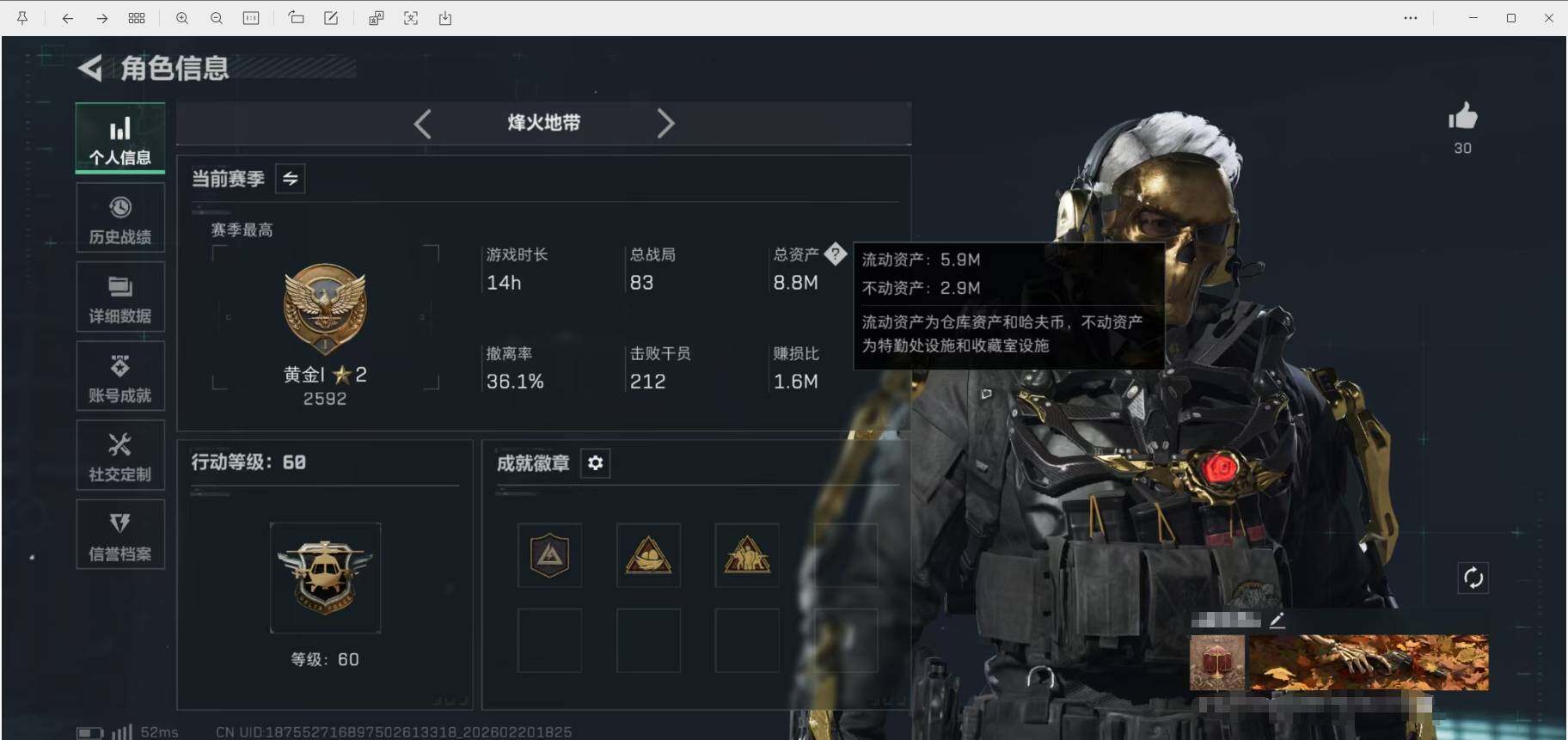Click the 黄金I rank eagle medal

[x=325, y=309]
